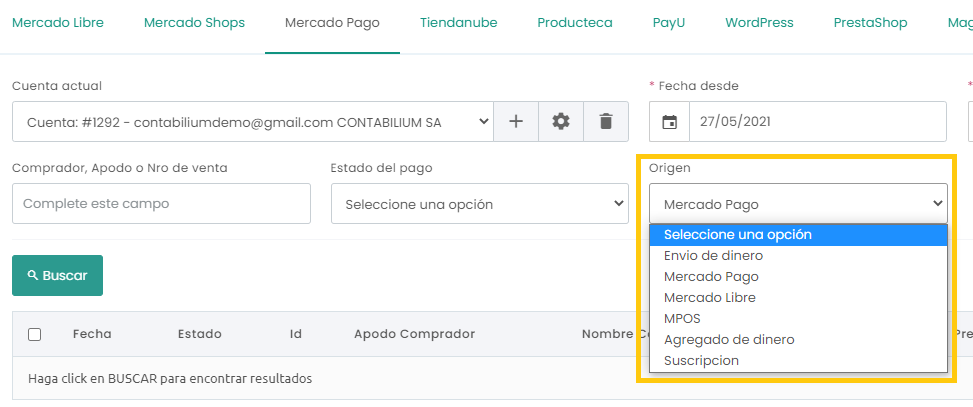Switch to the PayU tab
This screenshot has height=407, width=973.
pos(669,23)
